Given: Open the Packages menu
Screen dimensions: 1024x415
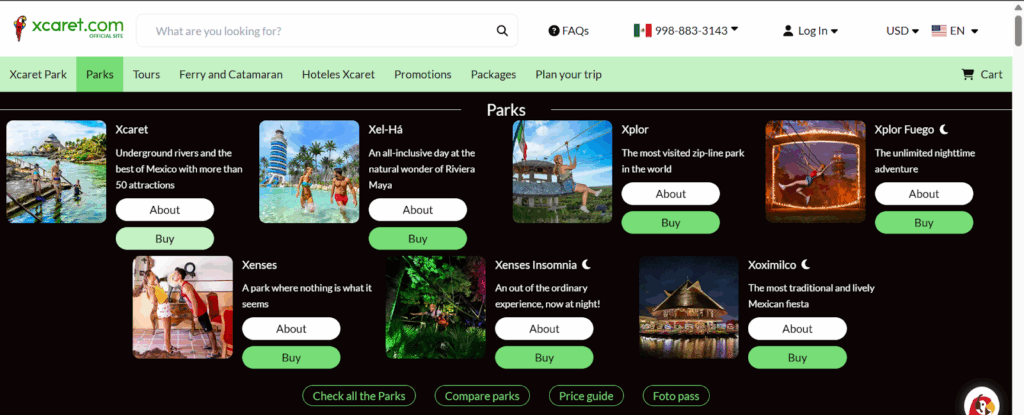Looking at the screenshot, I should [493, 75].
